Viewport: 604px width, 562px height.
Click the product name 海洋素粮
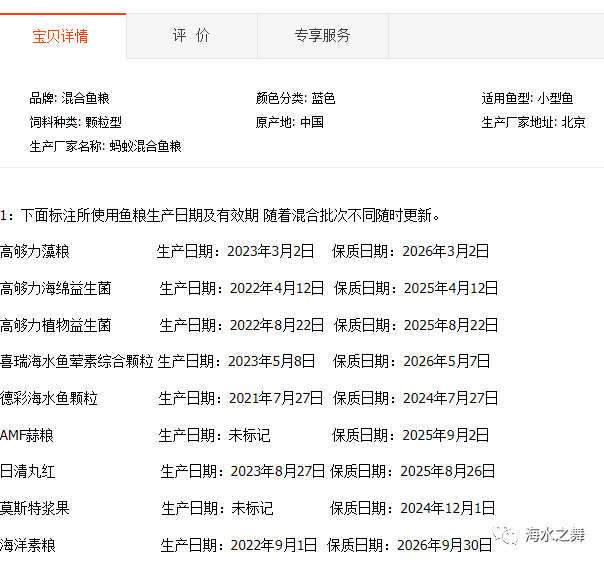[x=28, y=545]
